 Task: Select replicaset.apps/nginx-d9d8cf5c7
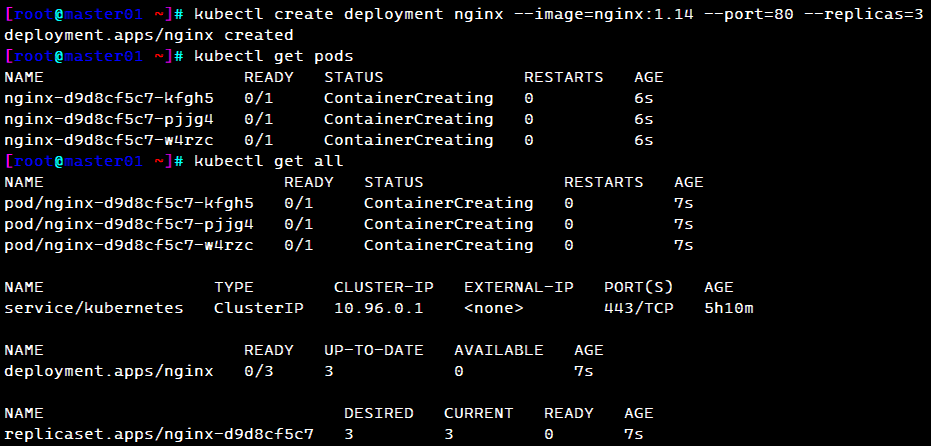click(x=159, y=434)
